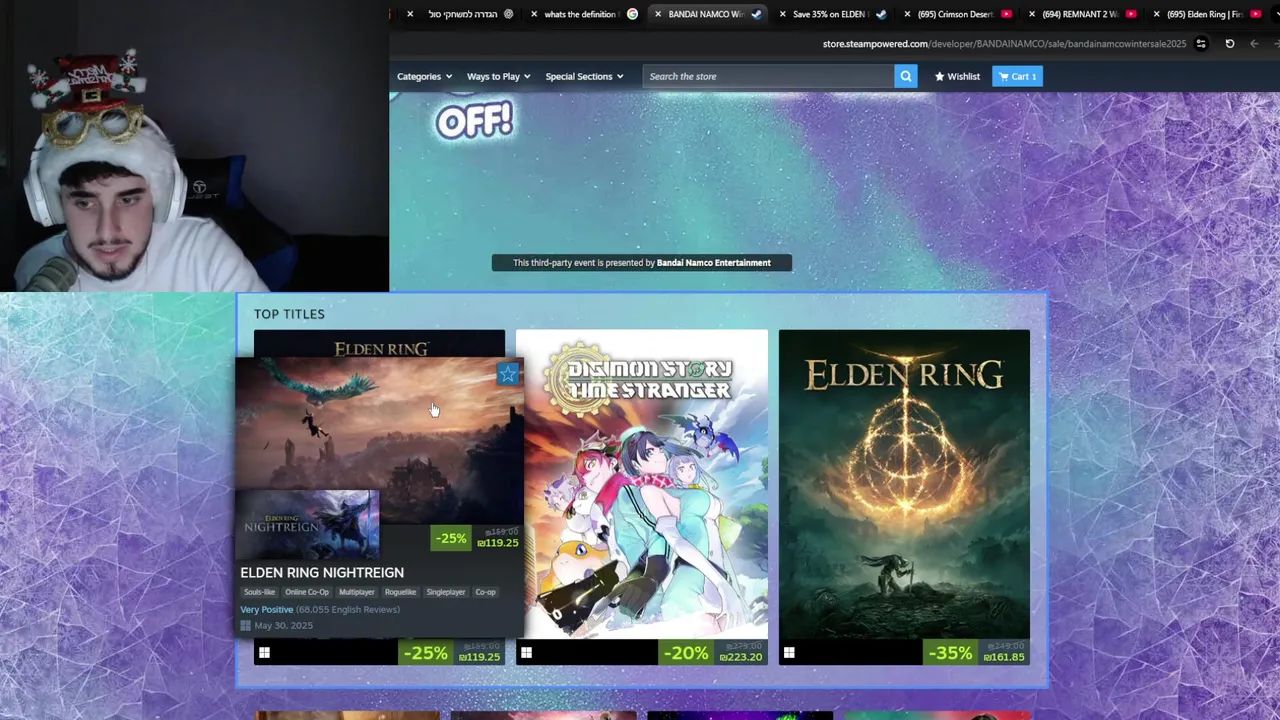The width and height of the screenshot is (1280, 720).
Task: Click the Online Co-Op tag
Action: coord(306,592)
